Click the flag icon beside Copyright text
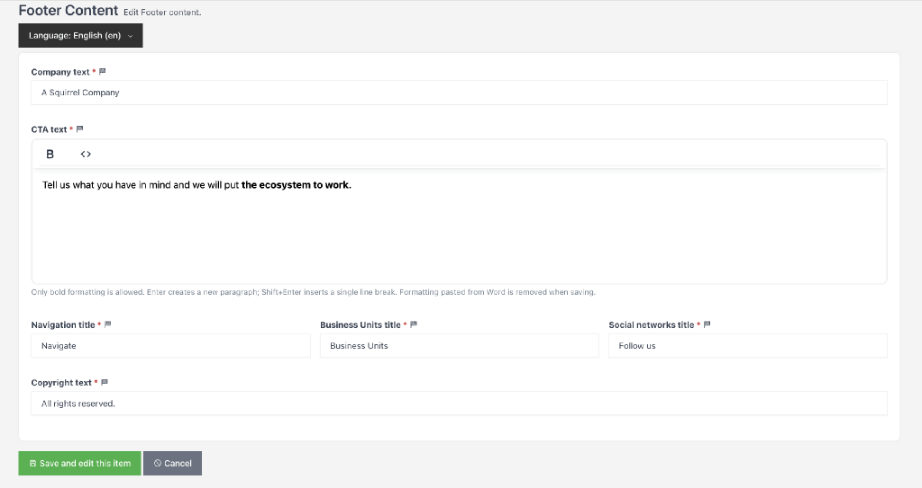This screenshot has width=922, height=488. [x=105, y=382]
